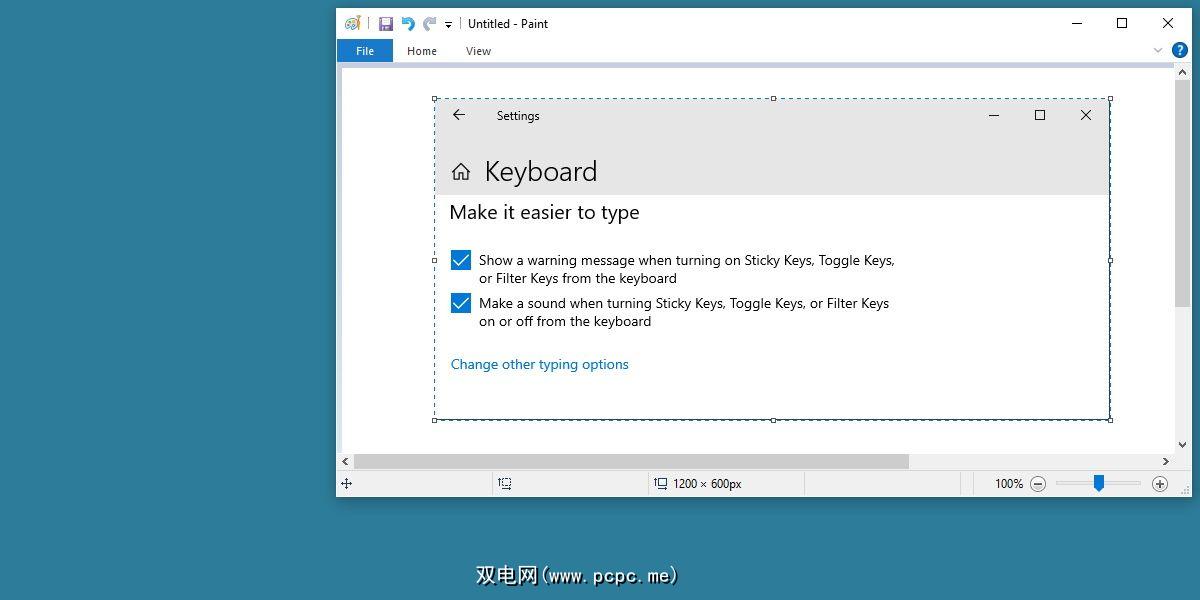Minimize the Paint window
Screen dimensions: 1200x600
(1077, 23)
